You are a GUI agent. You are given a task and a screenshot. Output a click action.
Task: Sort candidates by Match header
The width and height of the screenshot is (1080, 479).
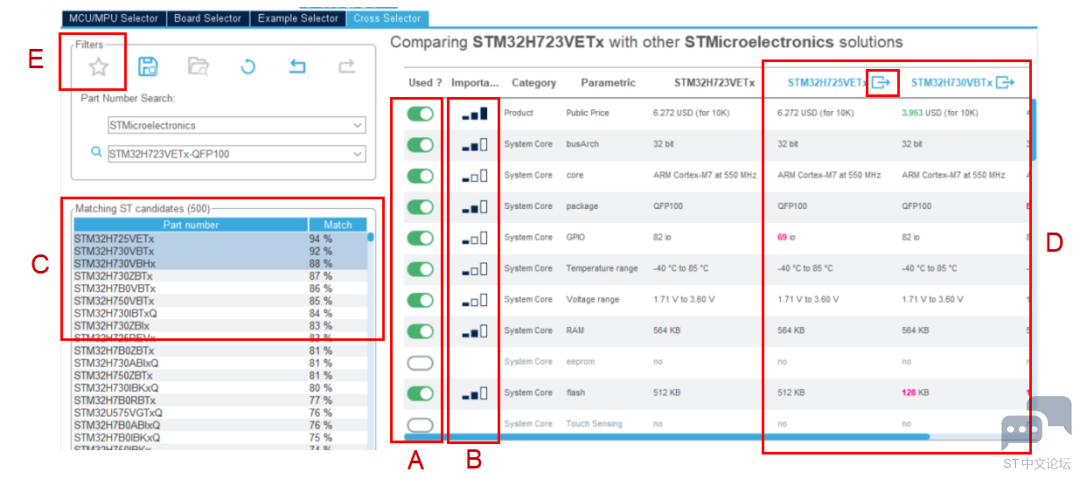coord(338,225)
